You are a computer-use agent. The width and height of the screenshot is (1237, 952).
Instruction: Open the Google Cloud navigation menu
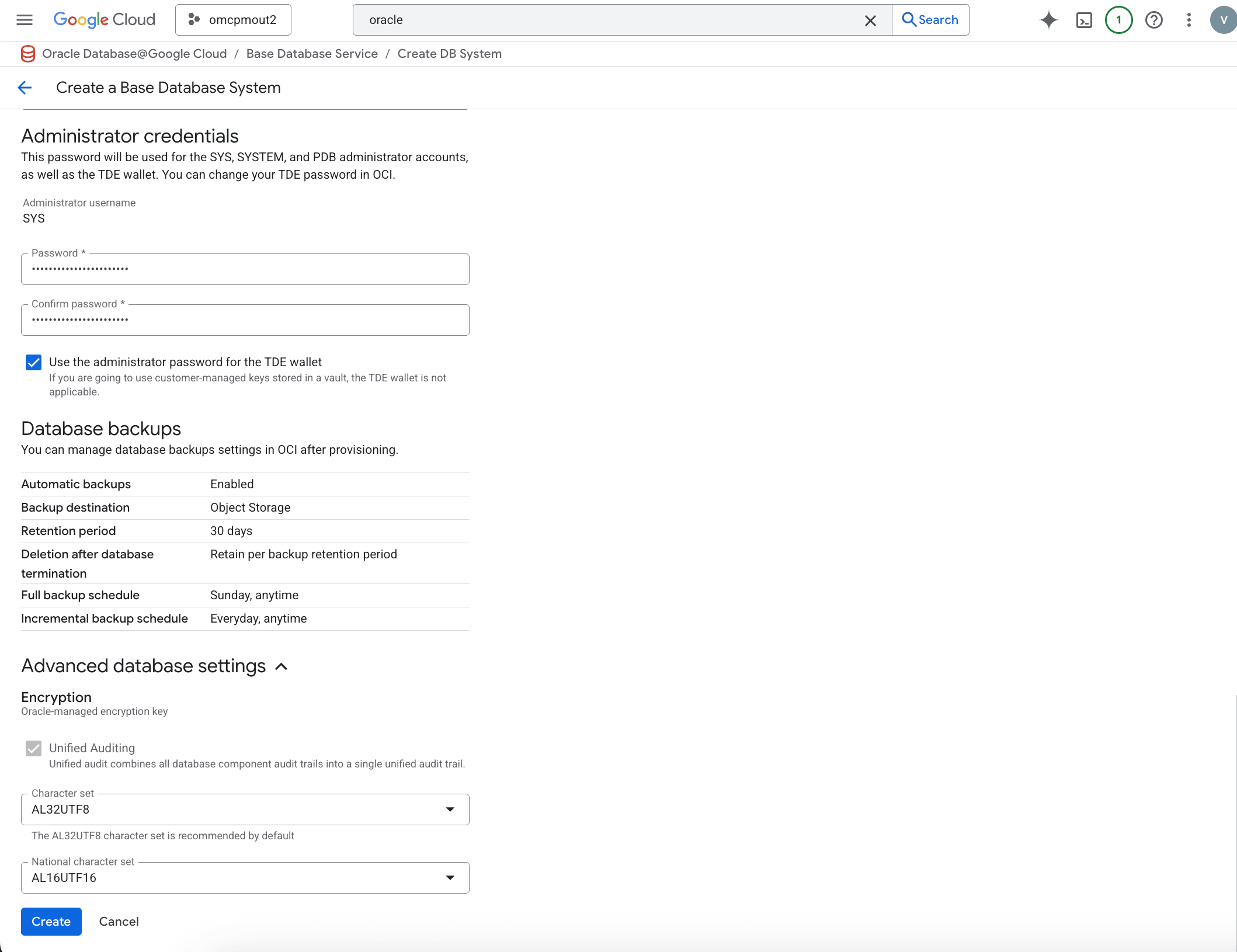tap(24, 20)
